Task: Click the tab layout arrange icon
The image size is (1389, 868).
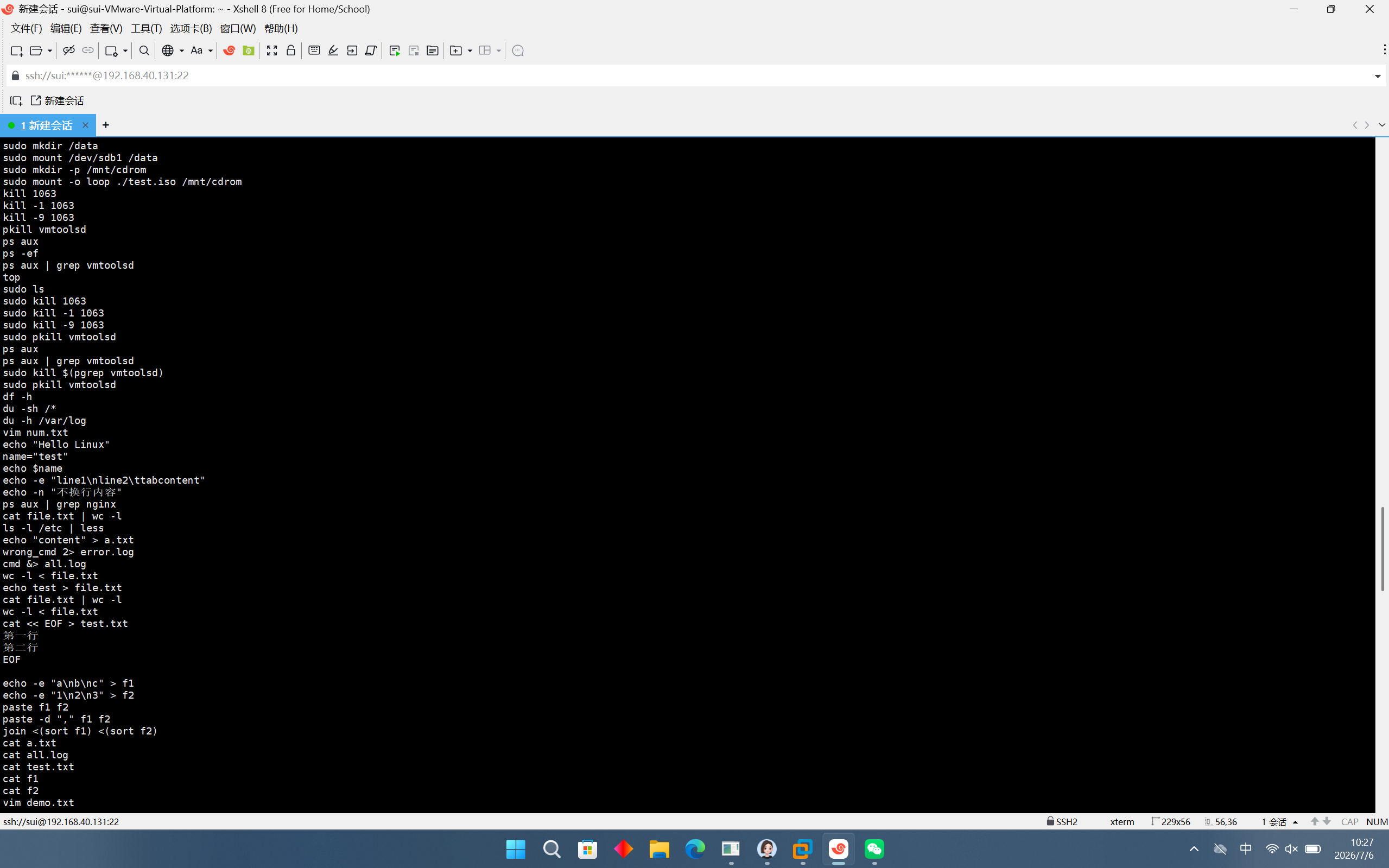Action: [x=485, y=50]
